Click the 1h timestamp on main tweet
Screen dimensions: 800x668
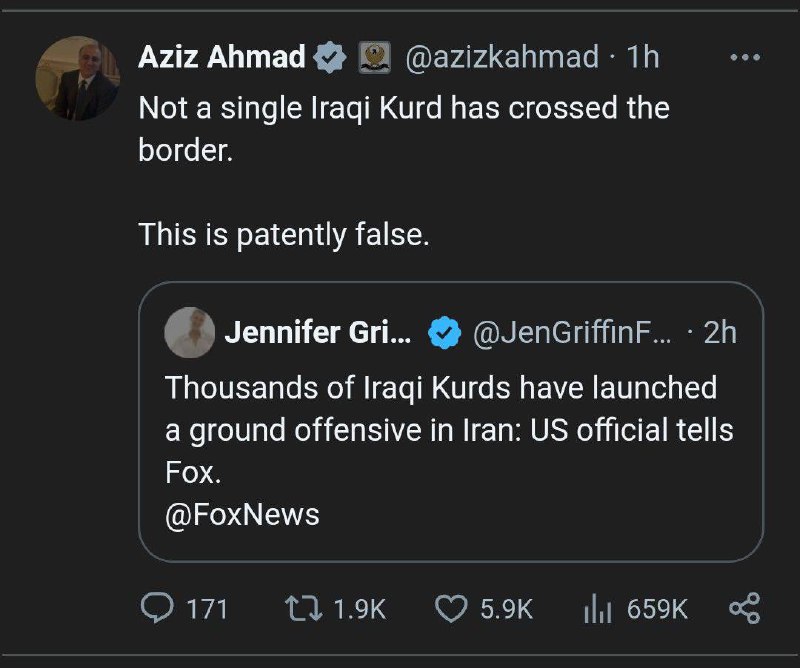pos(643,58)
